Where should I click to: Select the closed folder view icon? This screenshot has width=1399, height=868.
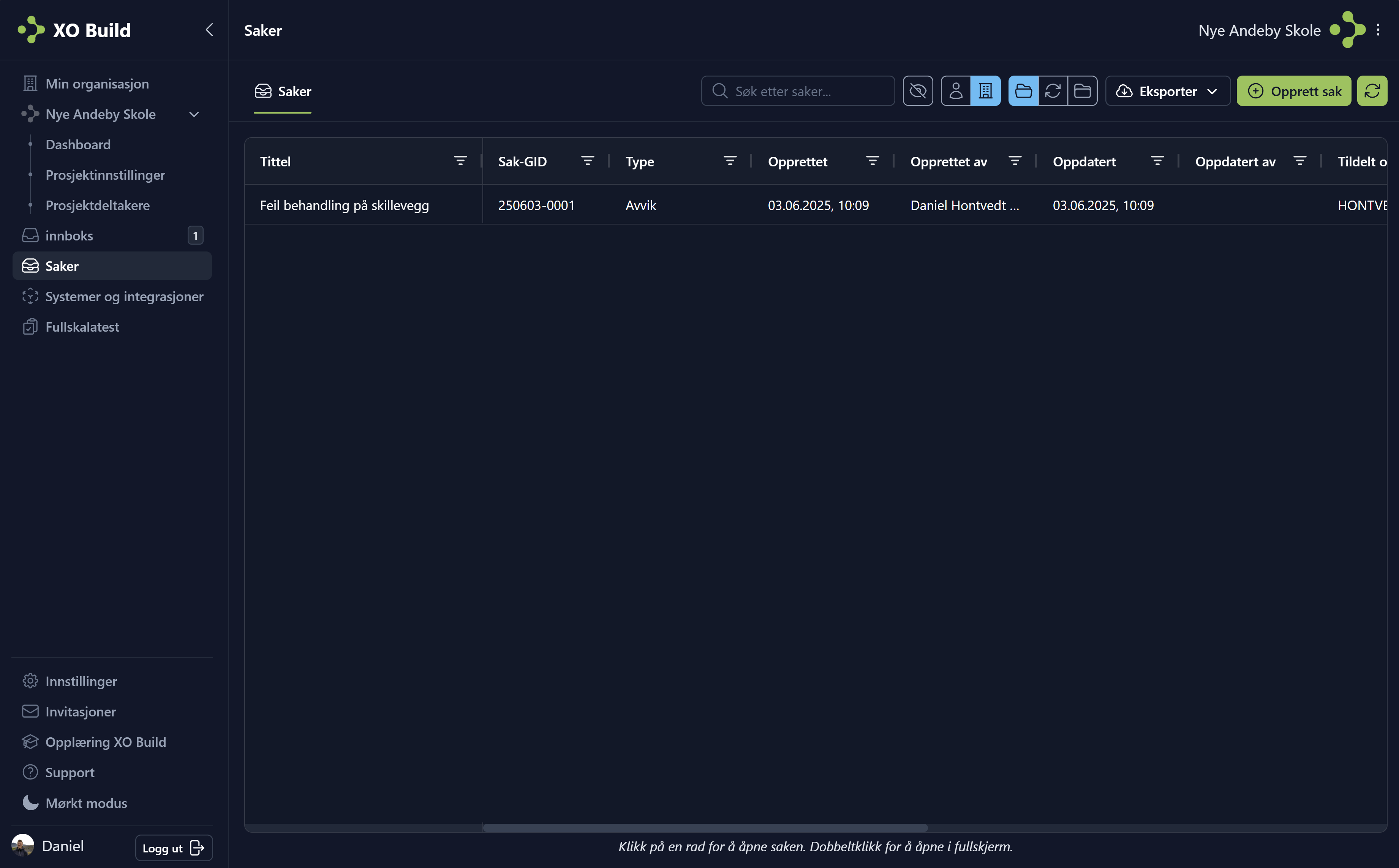point(1083,91)
